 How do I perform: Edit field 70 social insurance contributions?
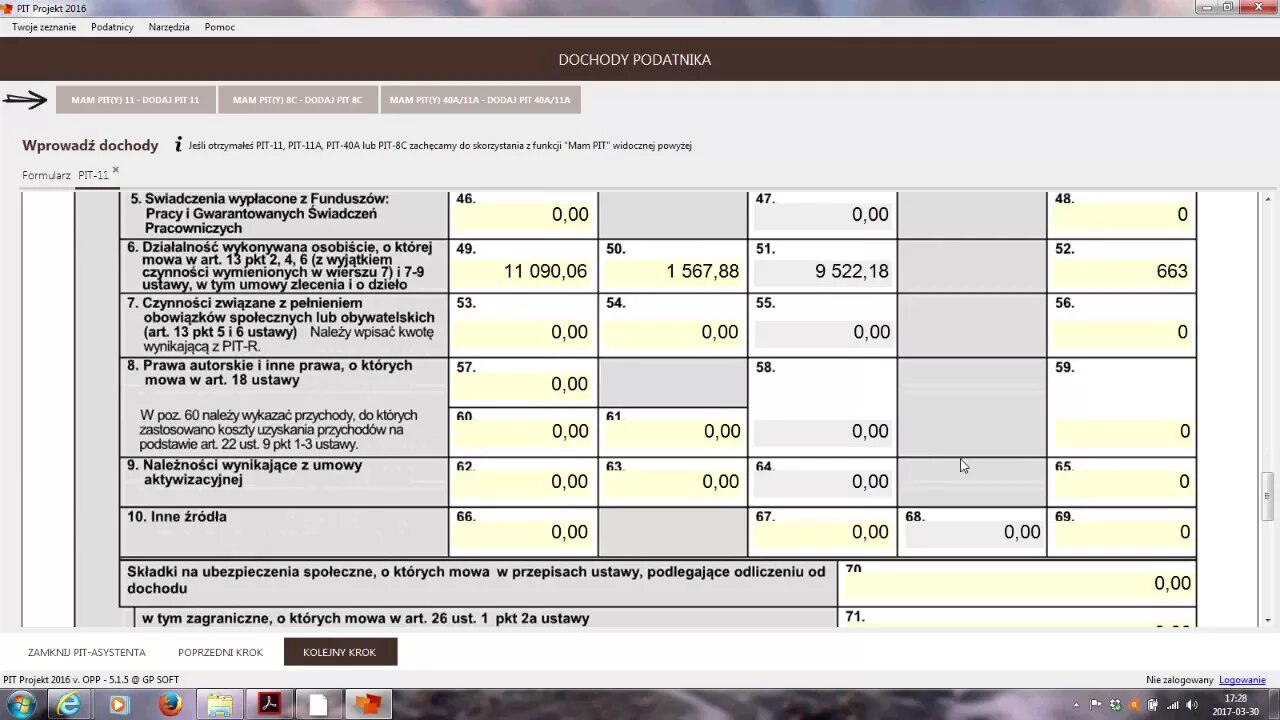1018,583
